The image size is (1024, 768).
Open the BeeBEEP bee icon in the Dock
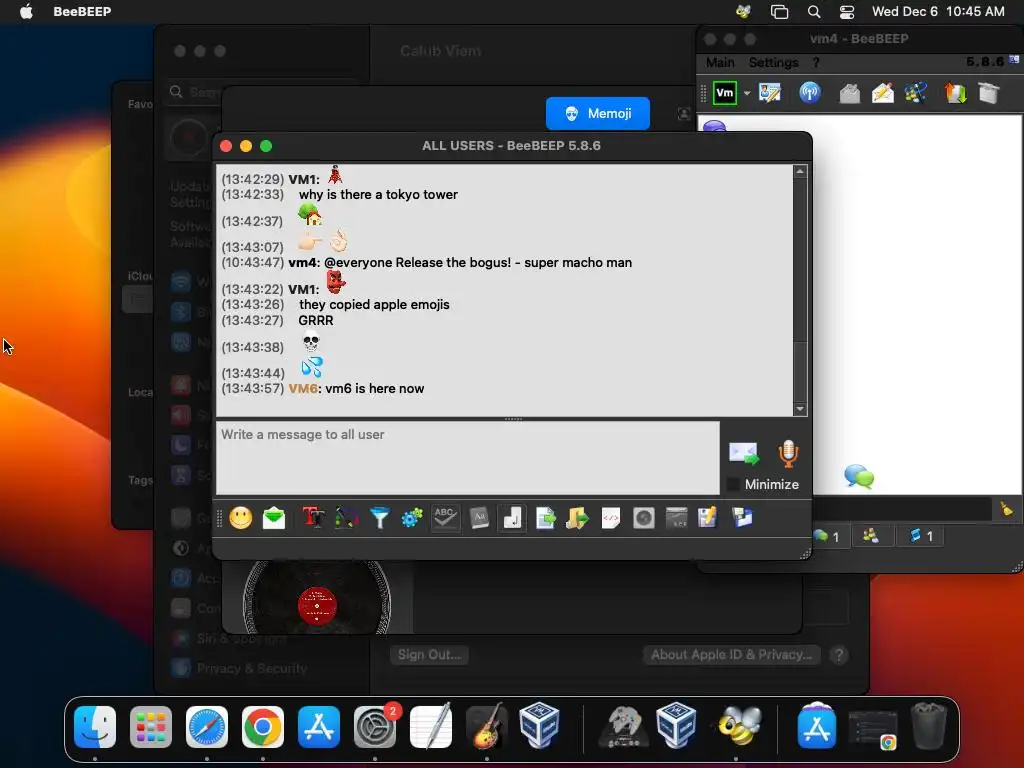coord(739,727)
